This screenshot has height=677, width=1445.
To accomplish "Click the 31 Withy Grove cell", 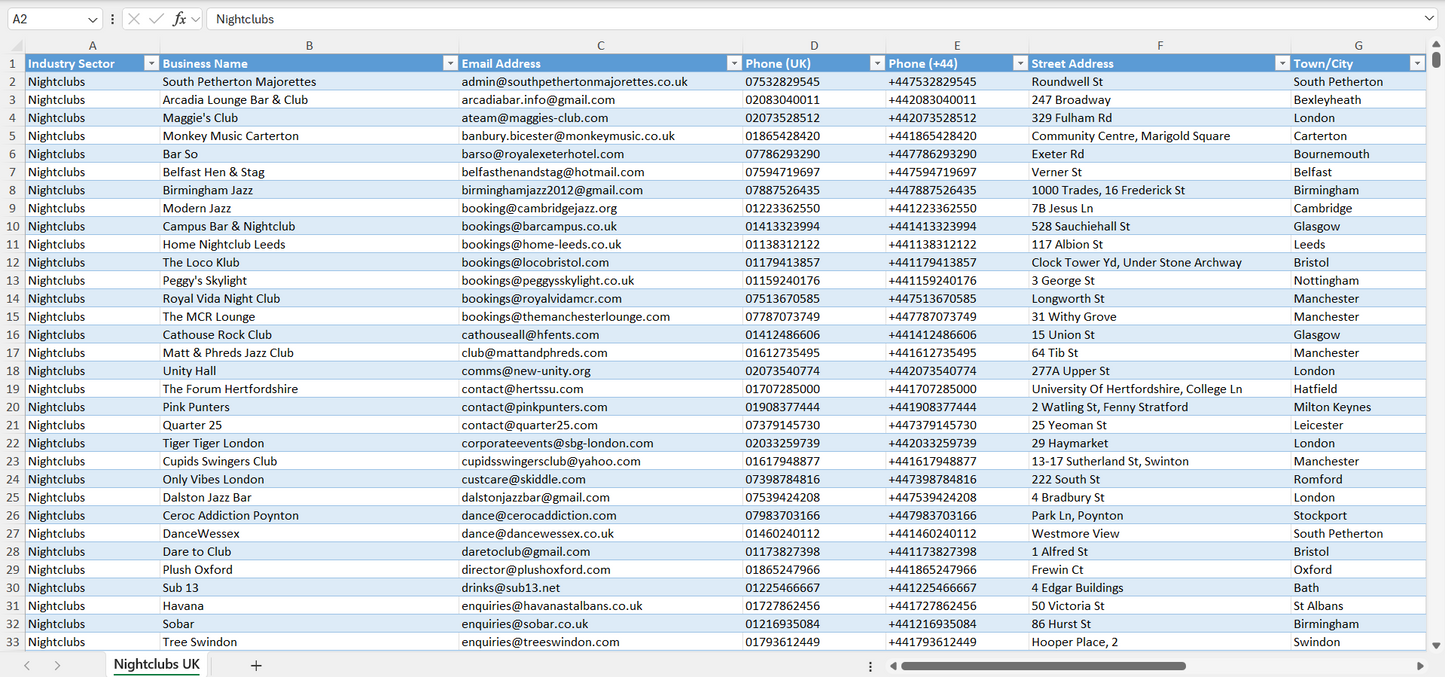I will (1160, 317).
